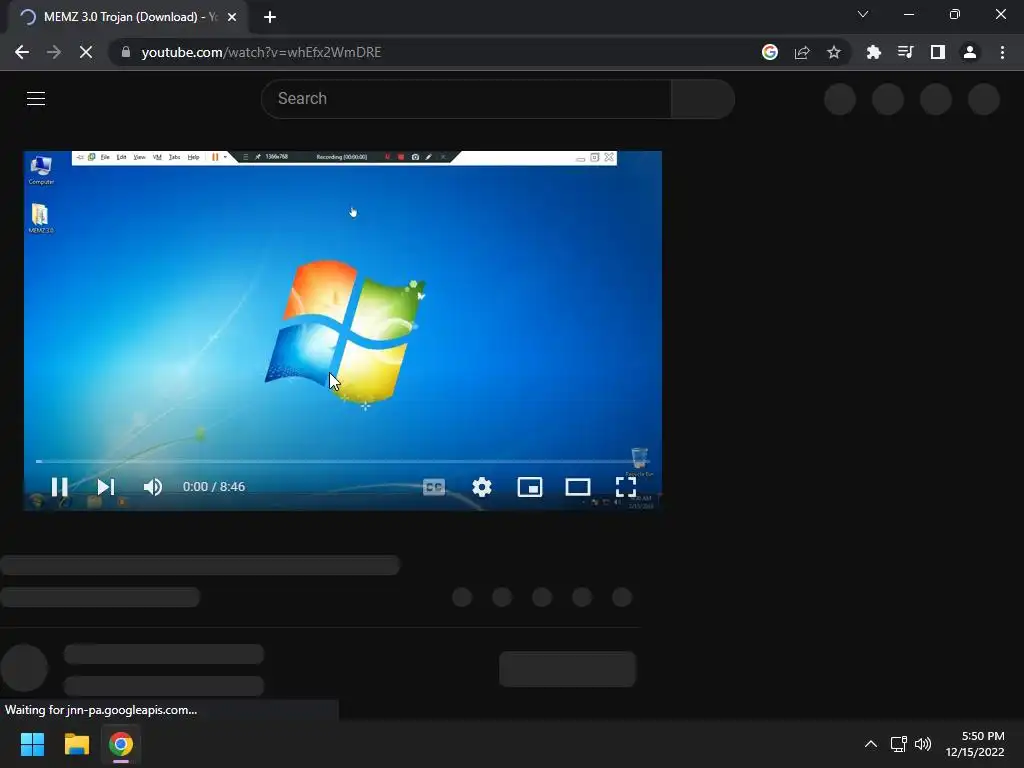This screenshot has width=1024, height=768.
Task: Toggle the Chrome side panel
Action: click(x=938, y=52)
